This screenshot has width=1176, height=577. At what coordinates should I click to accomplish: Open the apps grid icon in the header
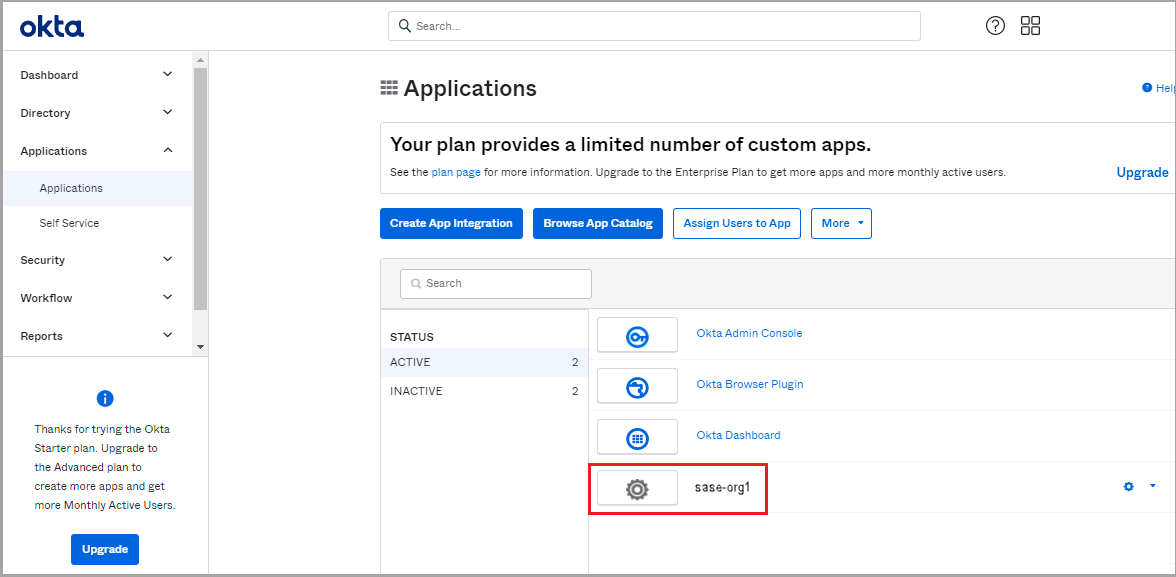[1030, 25]
